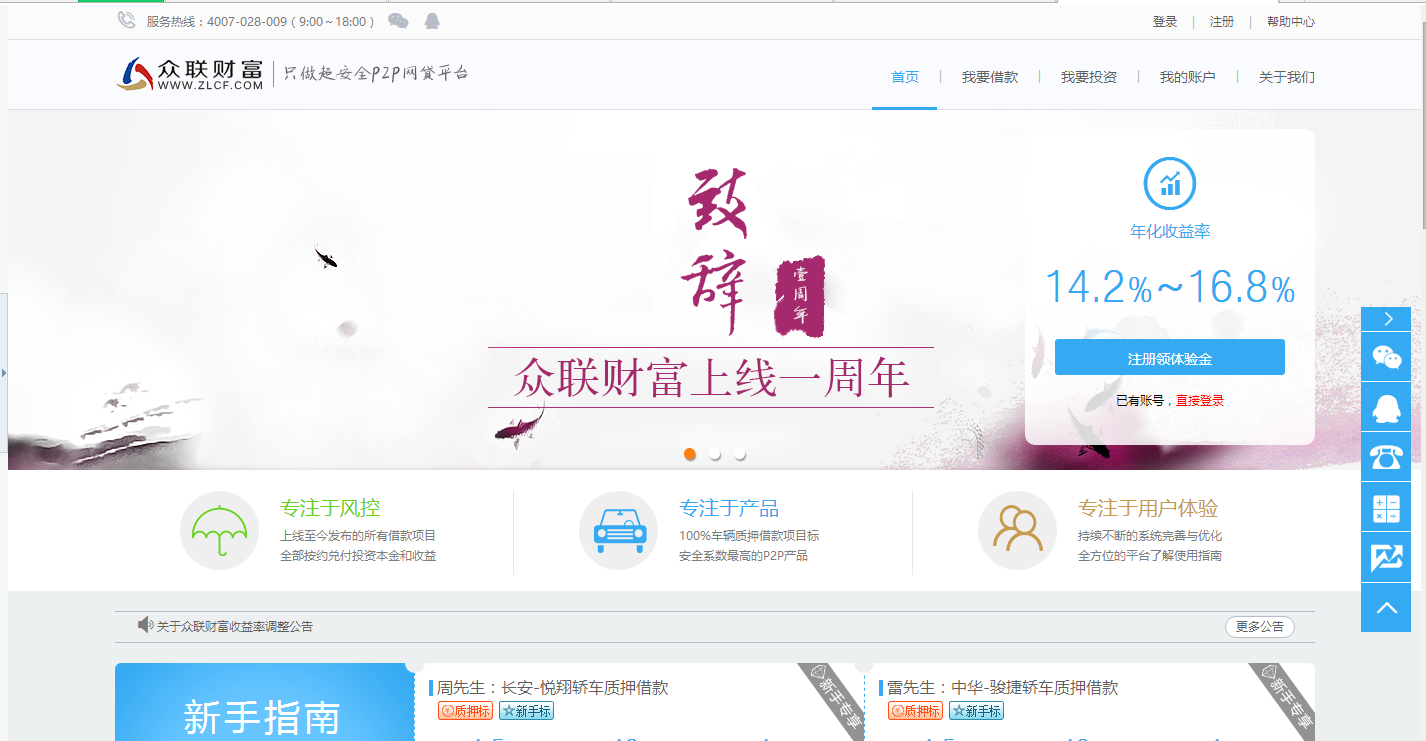This screenshot has height=741, width=1426.
Task: Click the QQ penguin icon in right sidebar
Action: 1386,407
